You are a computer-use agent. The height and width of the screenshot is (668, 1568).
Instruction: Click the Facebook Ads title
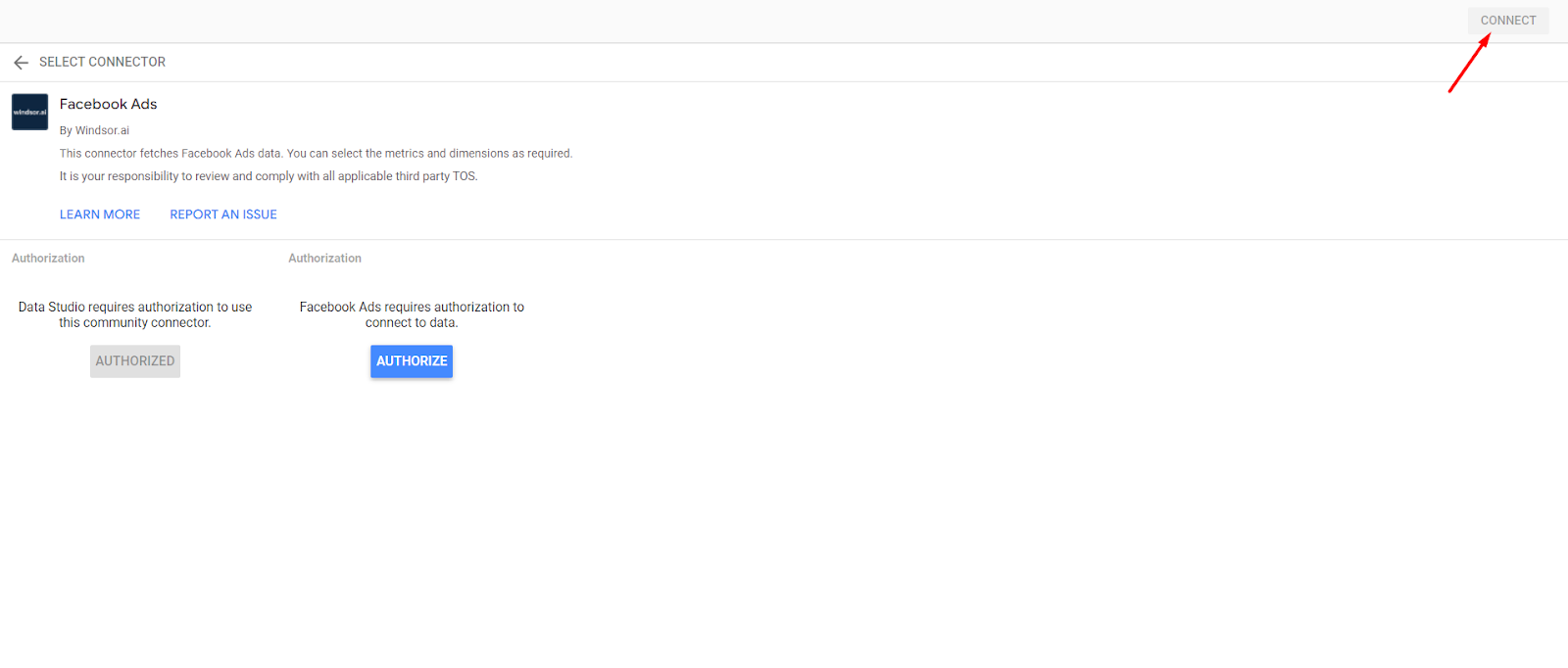click(x=108, y=104)
